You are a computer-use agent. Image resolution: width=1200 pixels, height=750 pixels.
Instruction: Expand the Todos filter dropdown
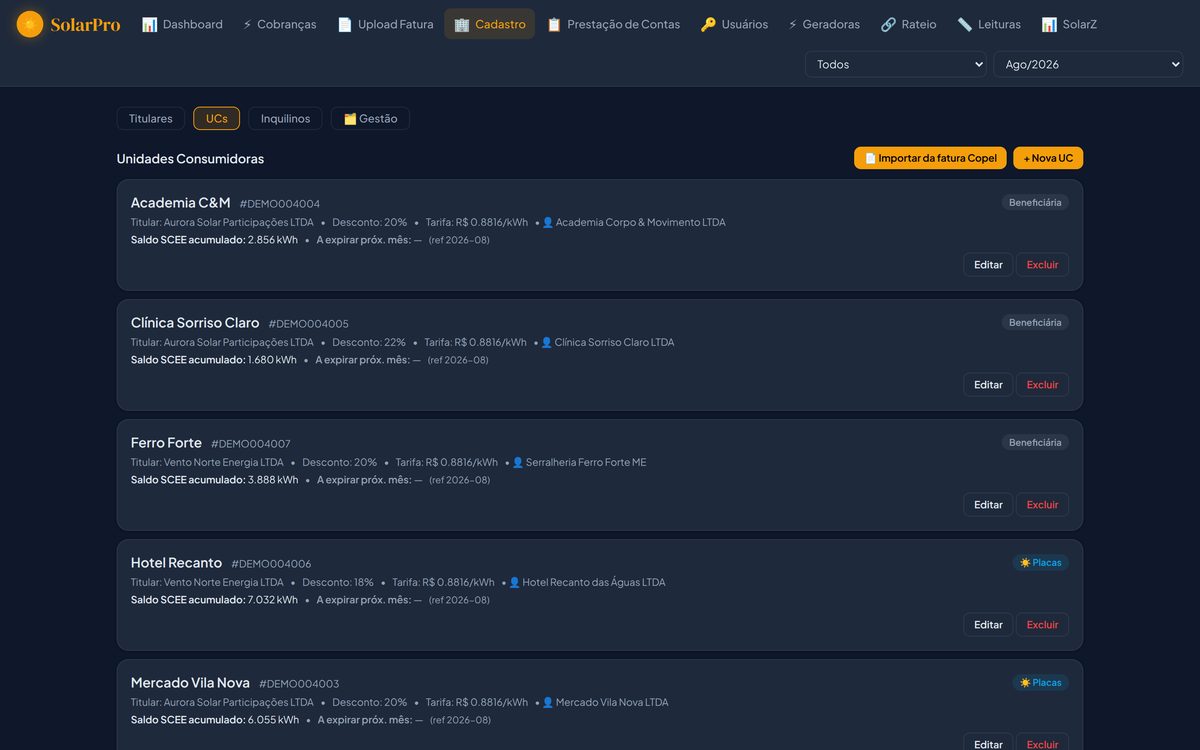click(896, 64)
